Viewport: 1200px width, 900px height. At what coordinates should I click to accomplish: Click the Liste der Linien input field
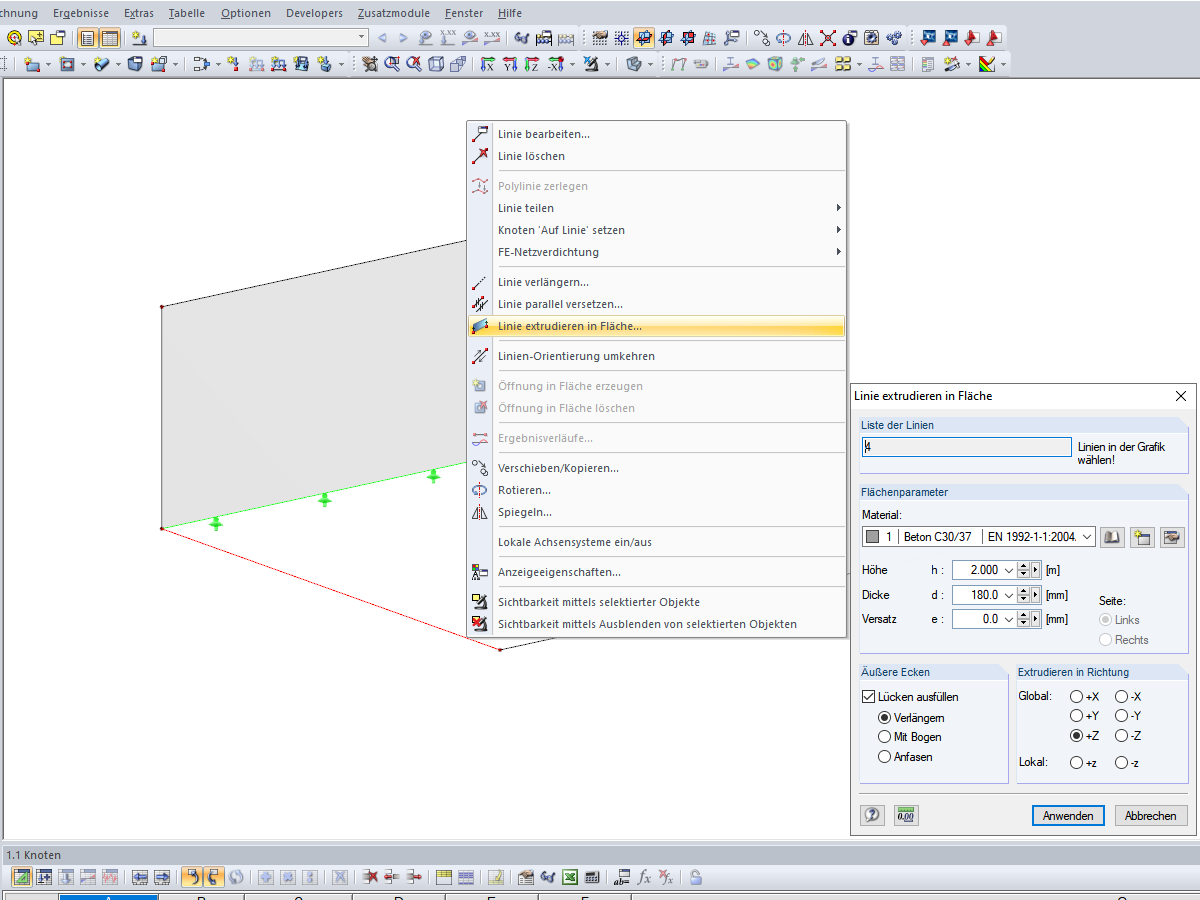(x=966, y=448)
